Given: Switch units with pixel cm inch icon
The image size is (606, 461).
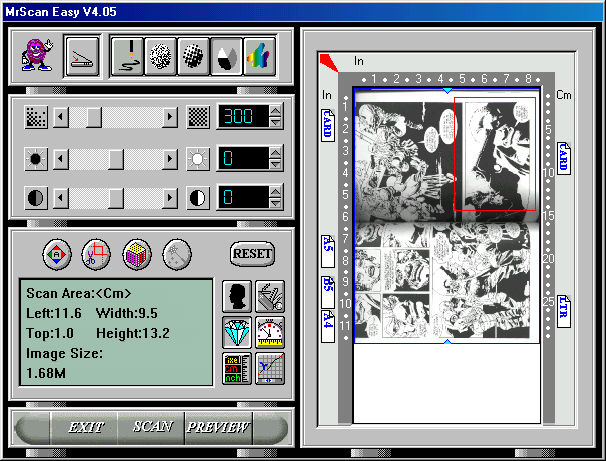Looking at the screenshot, I should pos(237,369).
